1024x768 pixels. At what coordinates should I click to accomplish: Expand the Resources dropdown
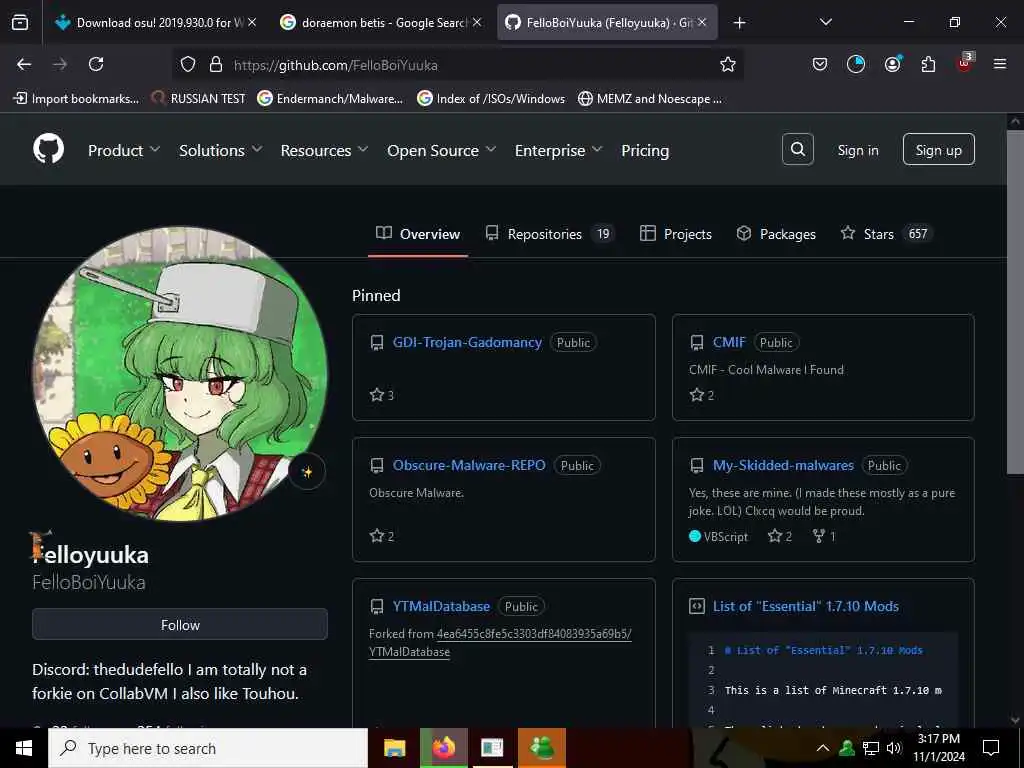324,150
